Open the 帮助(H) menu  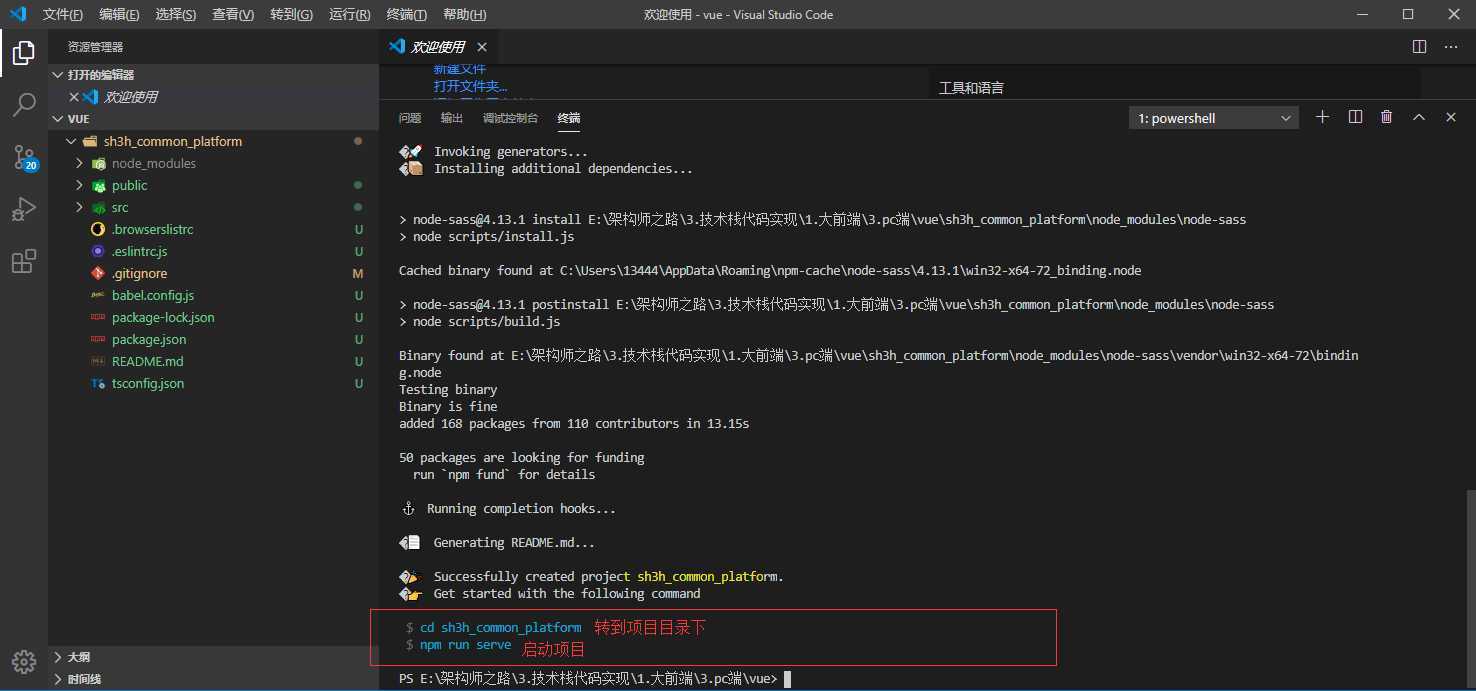pyautogui.click(x=464, y=15)
